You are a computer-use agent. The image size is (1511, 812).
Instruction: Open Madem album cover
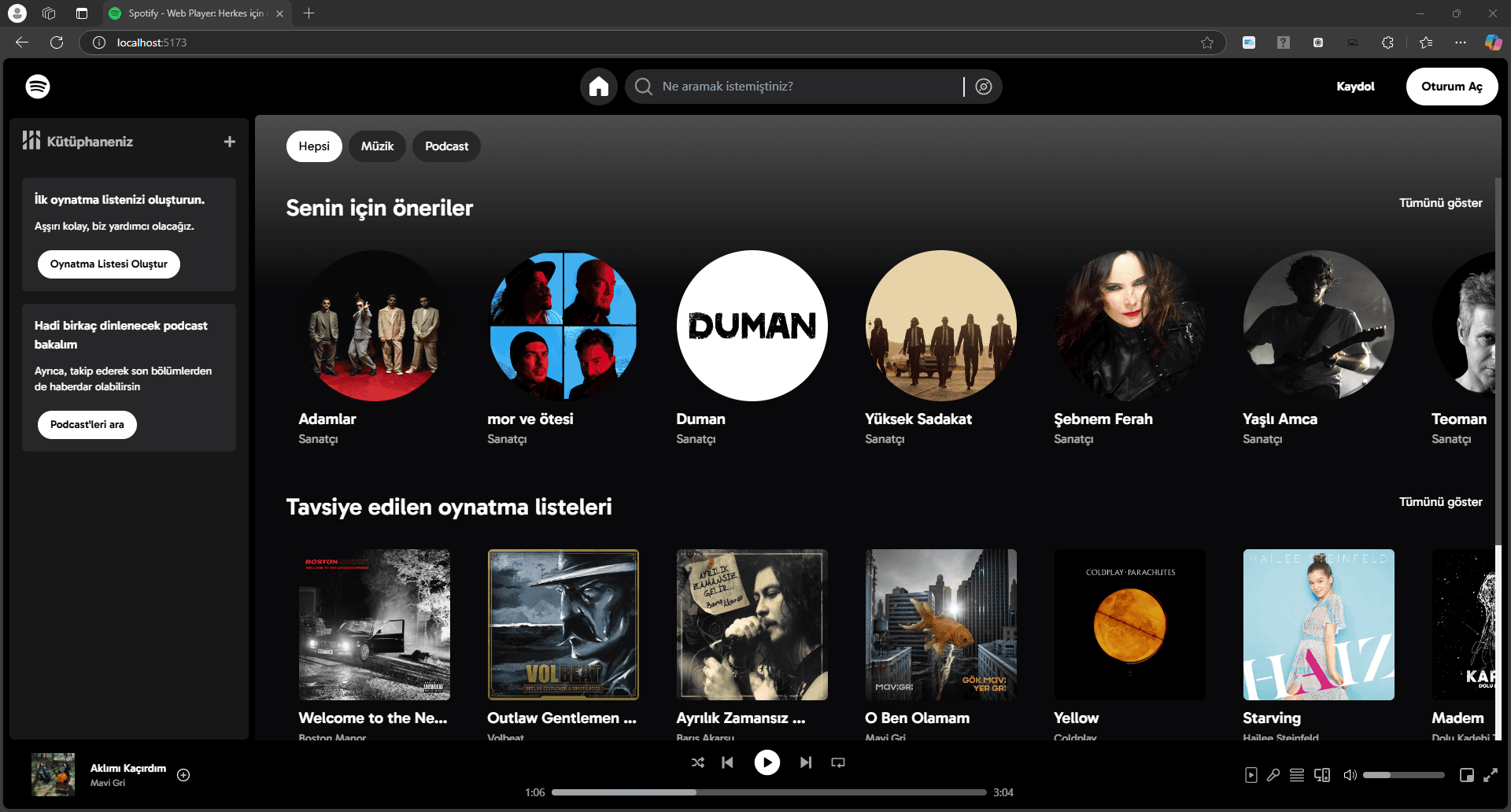[x=1464, y=625]
